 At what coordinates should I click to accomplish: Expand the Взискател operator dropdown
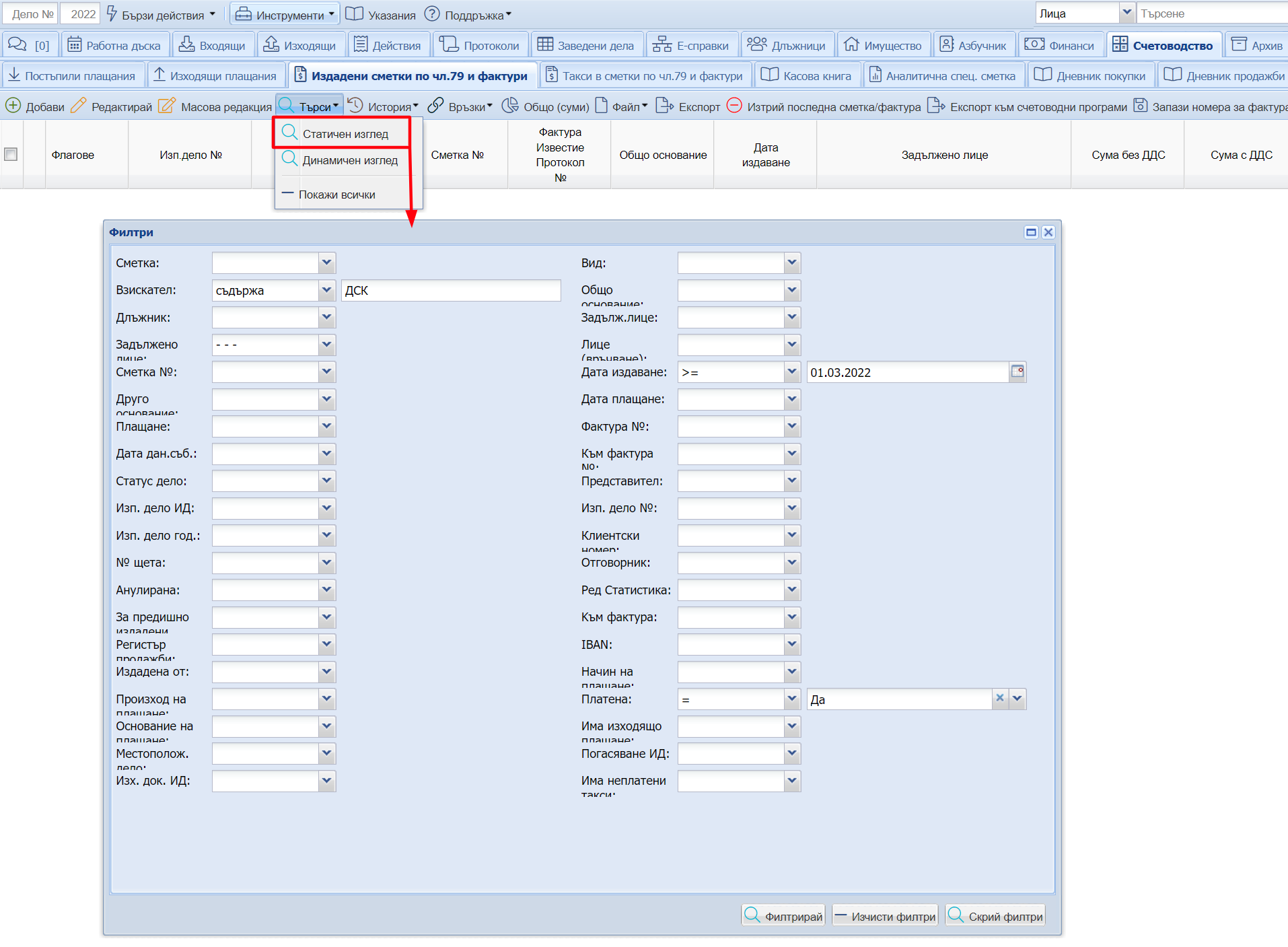pyautogui.click(x=326, y=290)
